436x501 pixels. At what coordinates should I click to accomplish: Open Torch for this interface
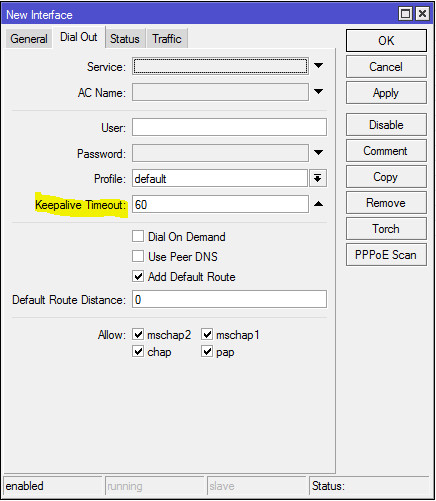pyautogui.click(x=386, y=229)
